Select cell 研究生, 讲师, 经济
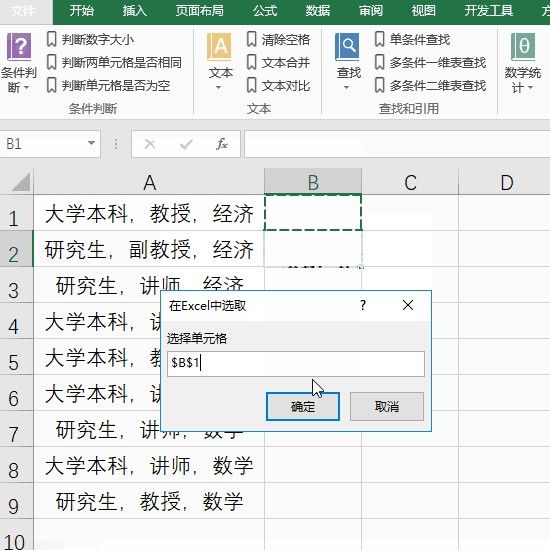The height and width of the screenshot is (550, 550). (x=149, y=285)
